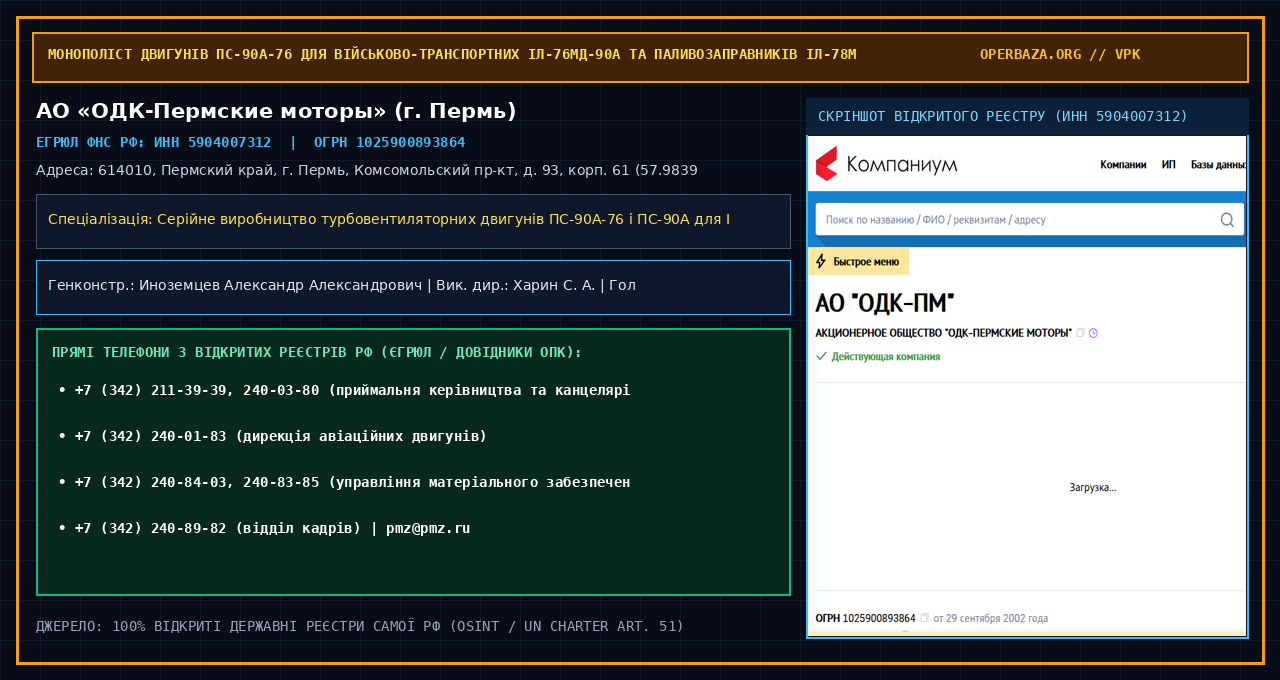The width and height of the screenshot is (1280, 680).
Task: Click the phone line for дирекція авіаційних двигунів
Action: point(272,436)
